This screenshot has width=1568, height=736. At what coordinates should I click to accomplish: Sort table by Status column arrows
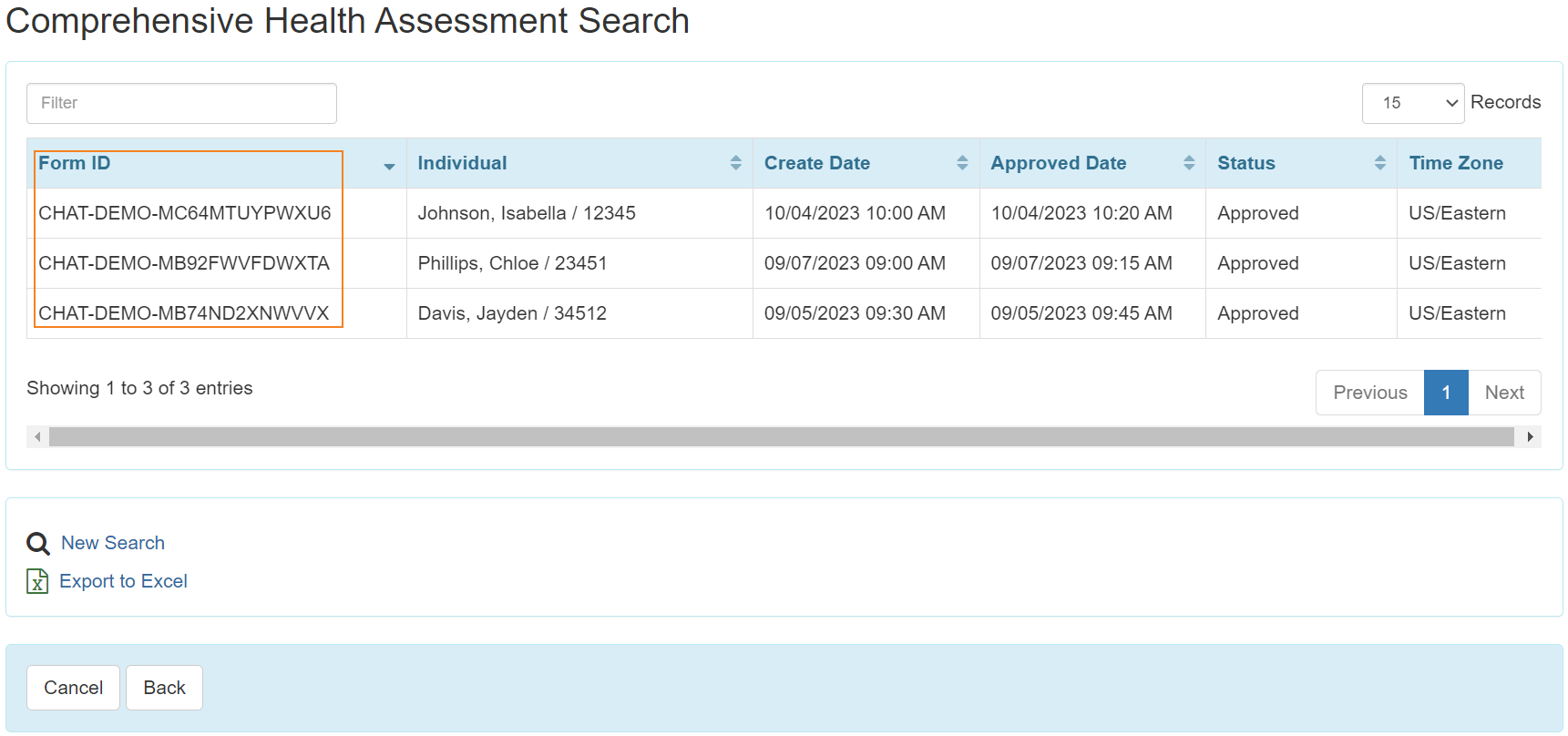[1380, 163]
